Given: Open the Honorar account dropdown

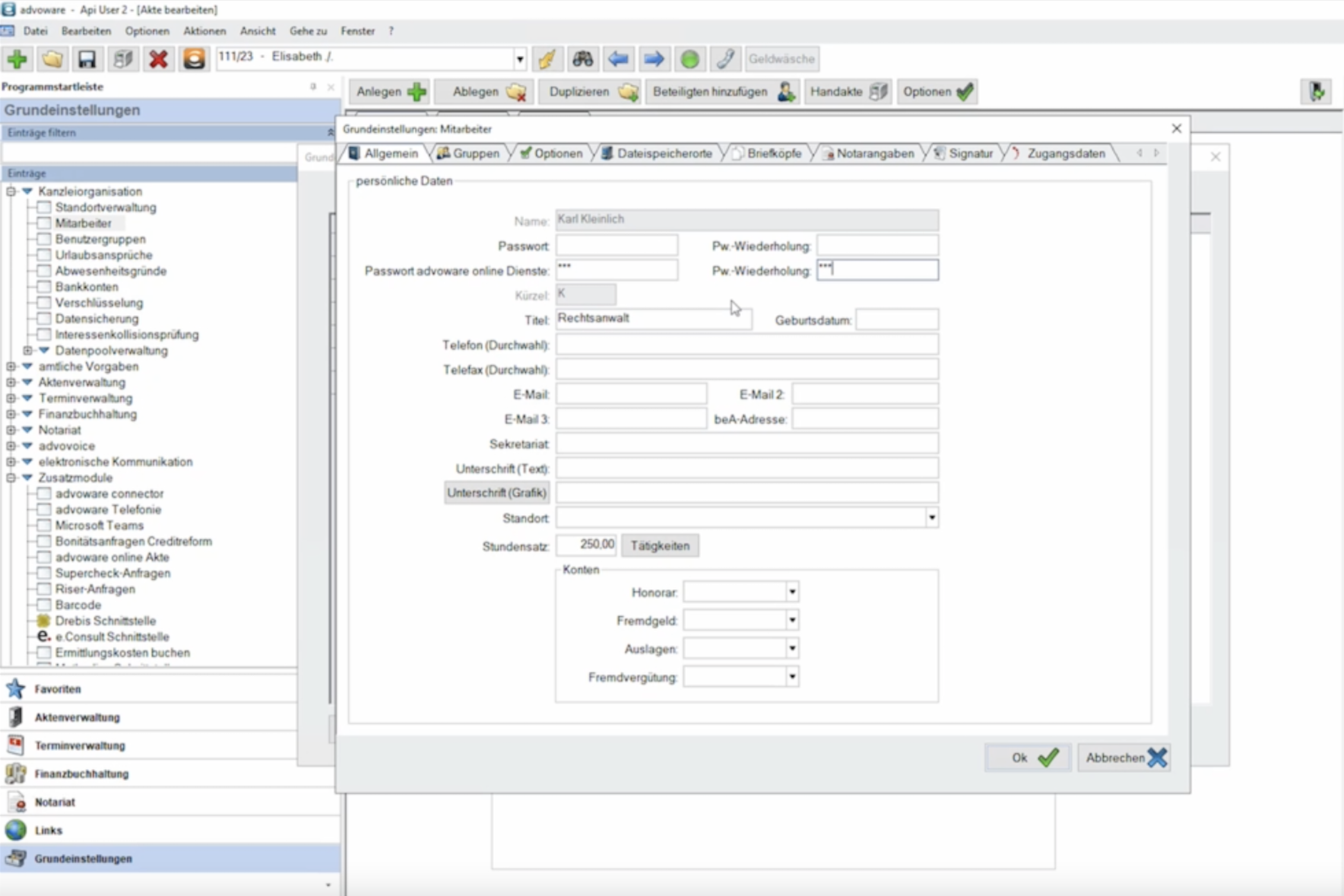Looking at the screenshot, I should 792,592.
